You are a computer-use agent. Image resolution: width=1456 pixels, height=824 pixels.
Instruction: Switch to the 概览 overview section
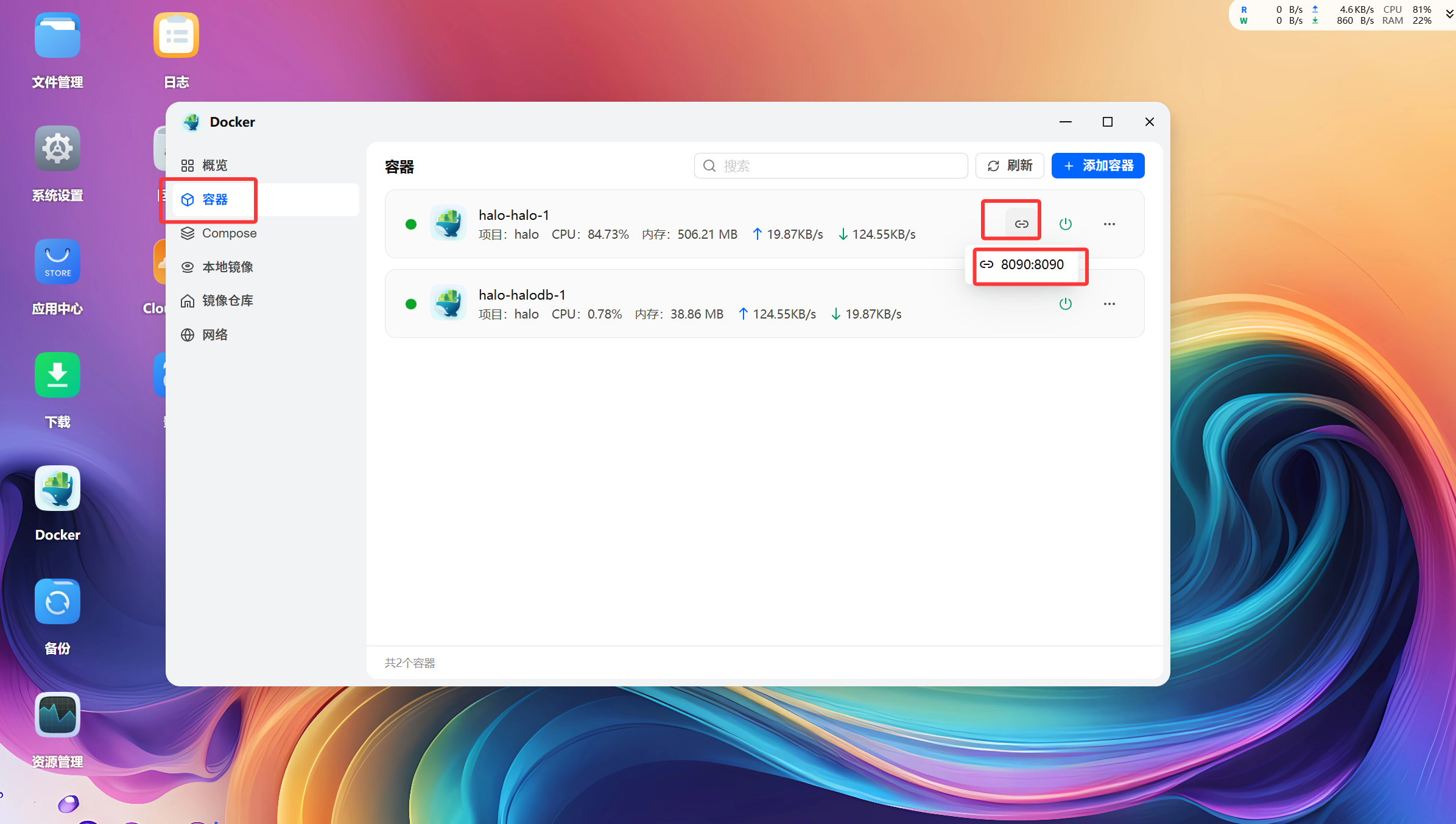coord(214,166)
